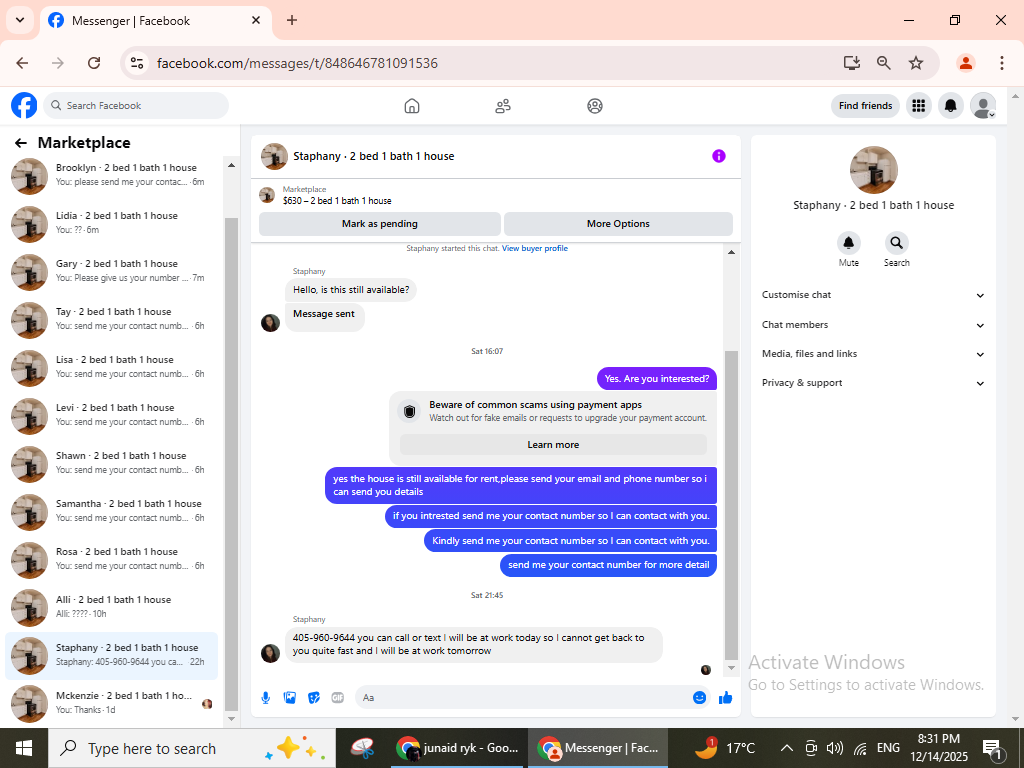Click the install app icon in address bar
This screenshot has height=768, width=1024.
852,63
